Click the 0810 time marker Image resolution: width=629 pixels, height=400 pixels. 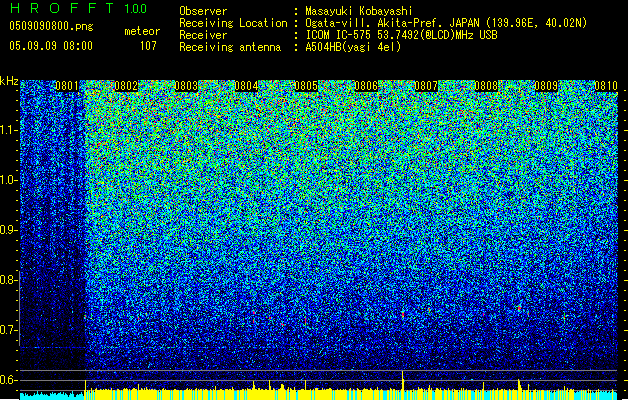coord(606,86)
